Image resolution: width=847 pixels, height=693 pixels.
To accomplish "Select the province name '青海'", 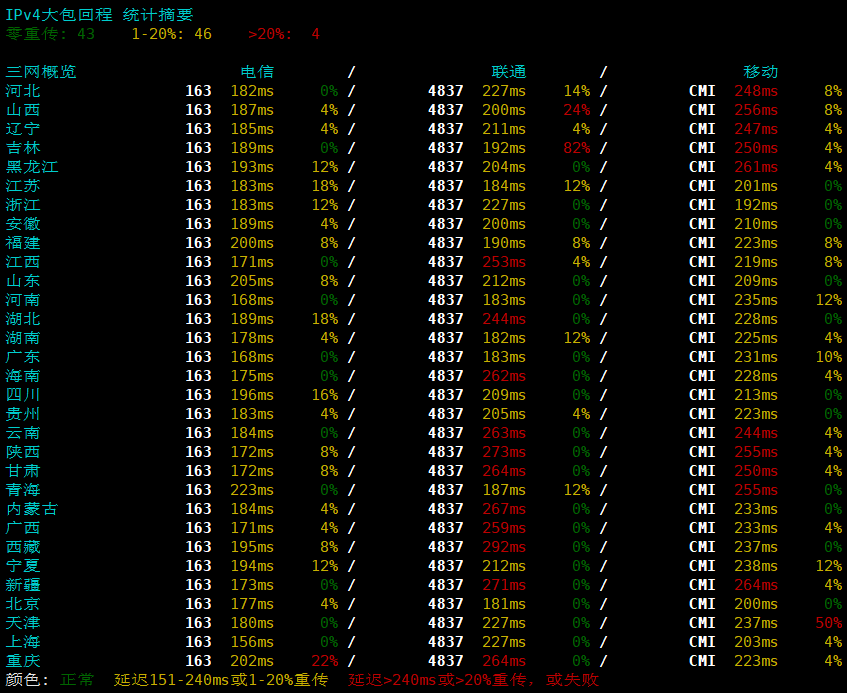I will tap(23, 489).
